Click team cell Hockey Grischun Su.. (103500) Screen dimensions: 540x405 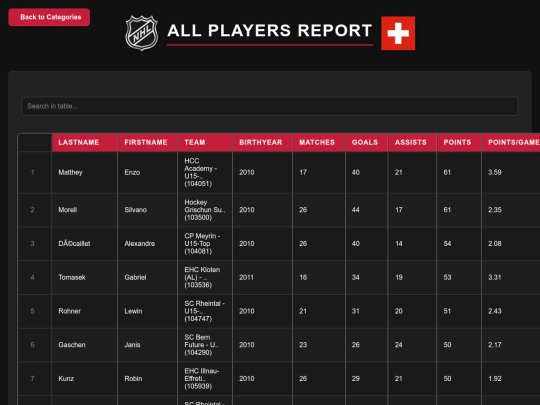pyautogui.click(x=205, y=210)
